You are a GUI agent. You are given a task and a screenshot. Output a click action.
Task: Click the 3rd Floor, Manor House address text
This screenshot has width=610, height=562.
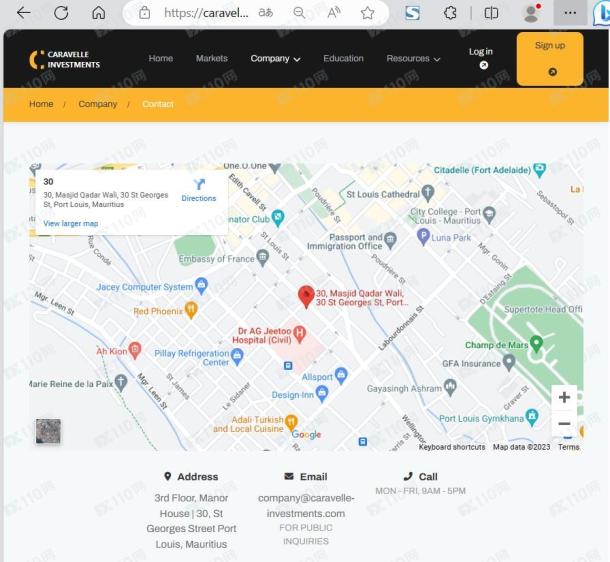191,521
